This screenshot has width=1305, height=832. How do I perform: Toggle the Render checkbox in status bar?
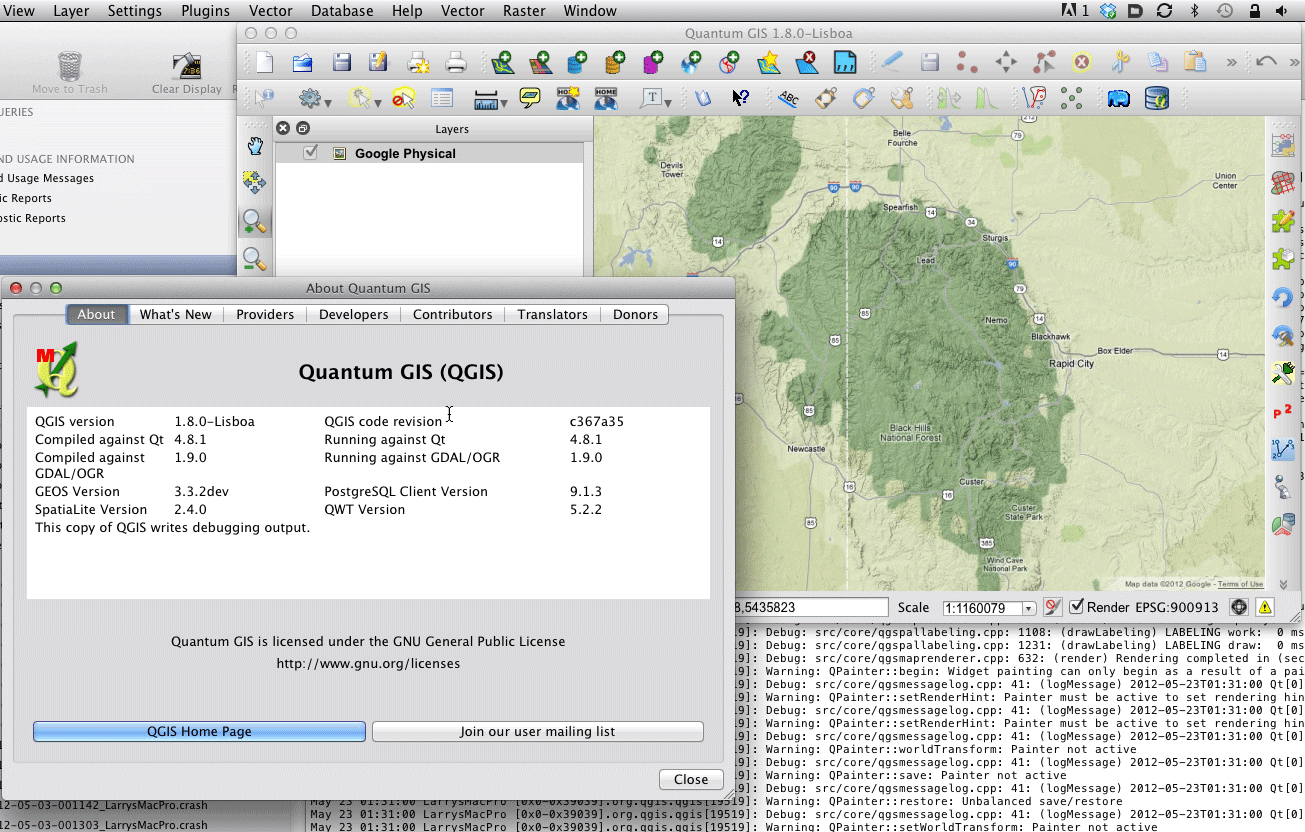pos(1076,607)
